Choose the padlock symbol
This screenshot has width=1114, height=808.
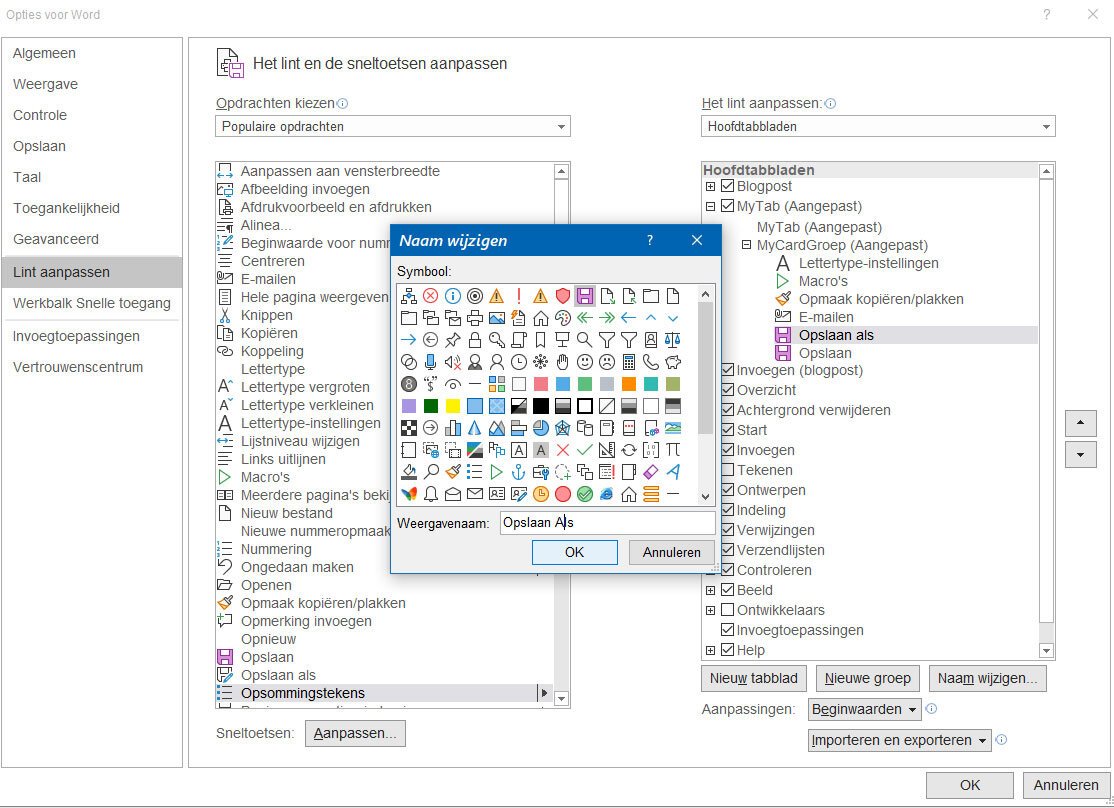(475, 340)
